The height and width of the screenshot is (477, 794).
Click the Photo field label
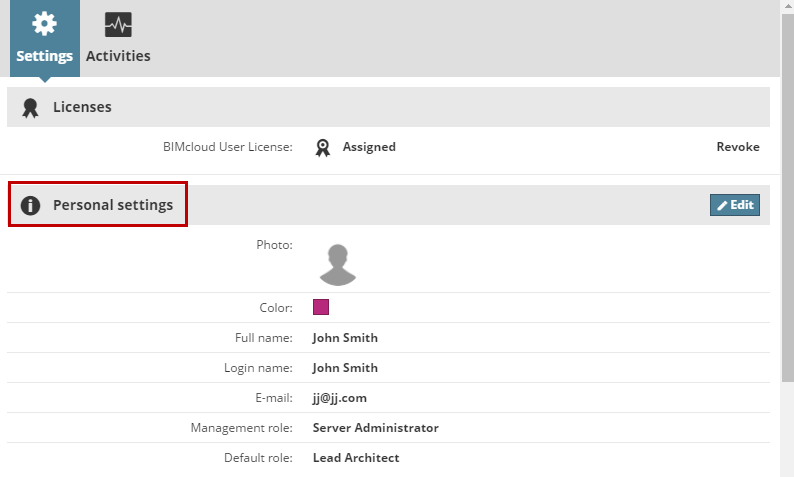(274, 244)
